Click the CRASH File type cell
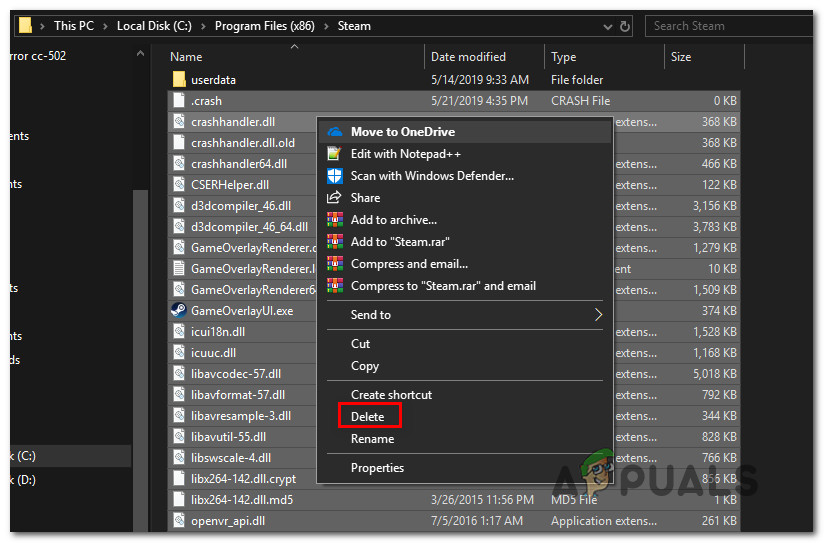Image resolution: width=824 pixels, height=543 pixels. [580, 100]
